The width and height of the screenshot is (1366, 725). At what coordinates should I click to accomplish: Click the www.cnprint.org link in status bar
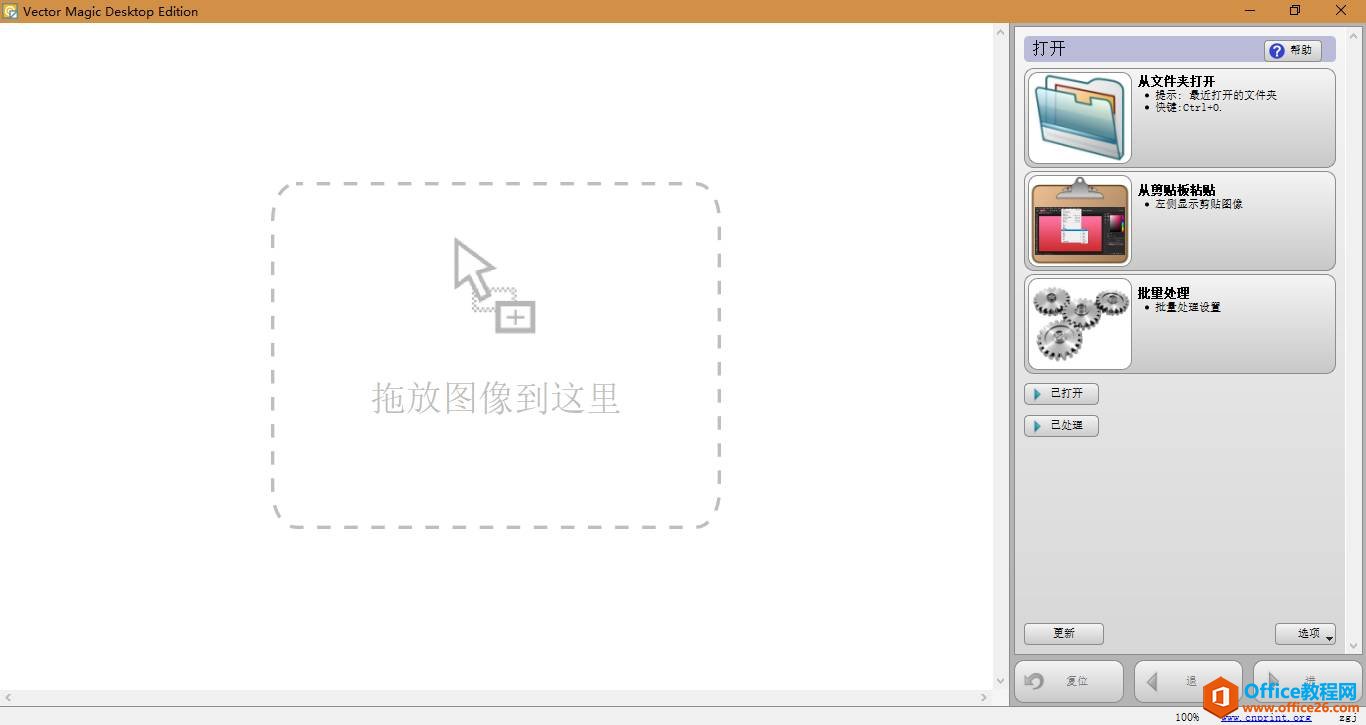click(x=1266, y=717)
